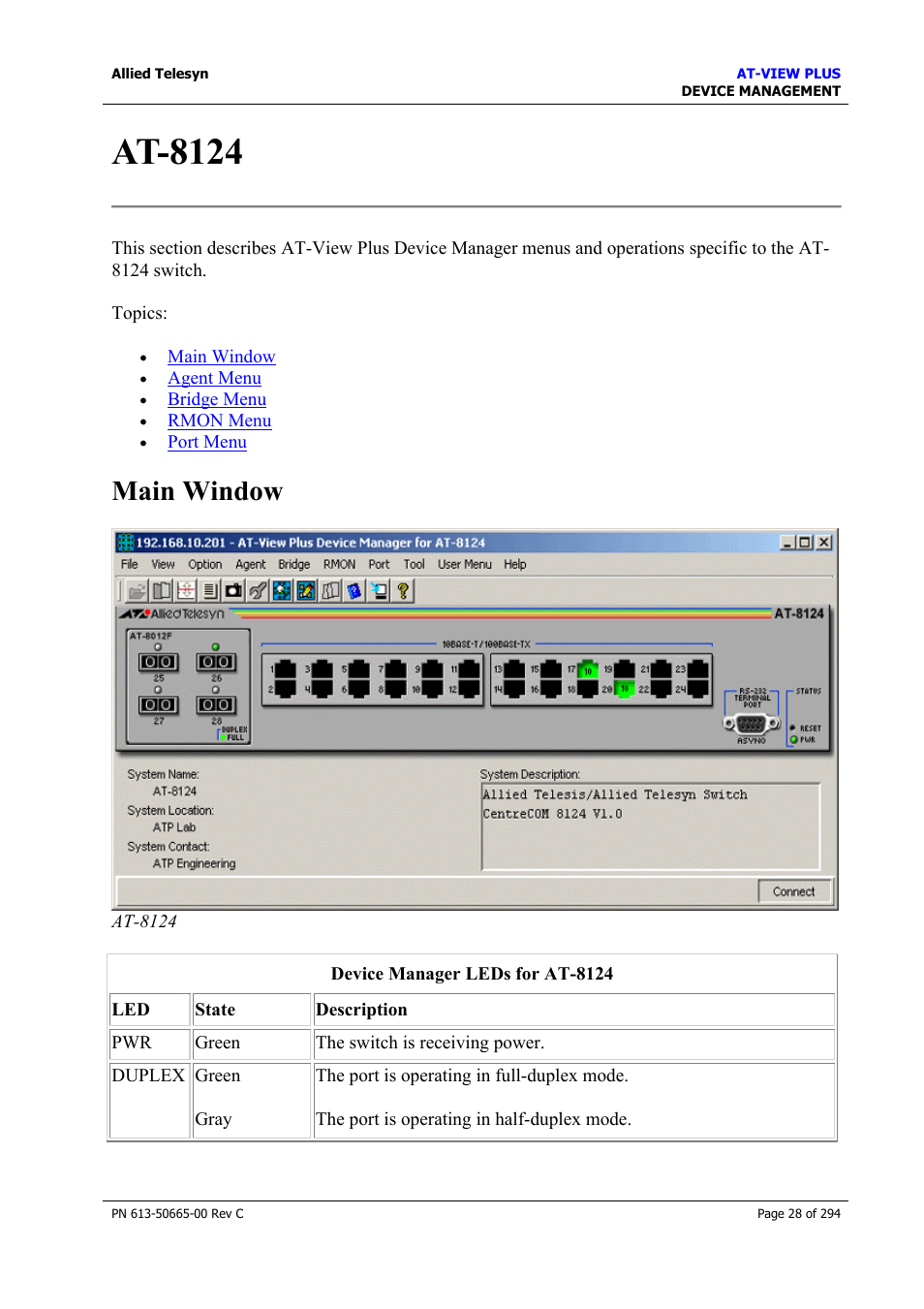This screenshot has height=1309, width=924.
Task: Click the blue grid pencil toolbar icon
Action: coord(306,590)
